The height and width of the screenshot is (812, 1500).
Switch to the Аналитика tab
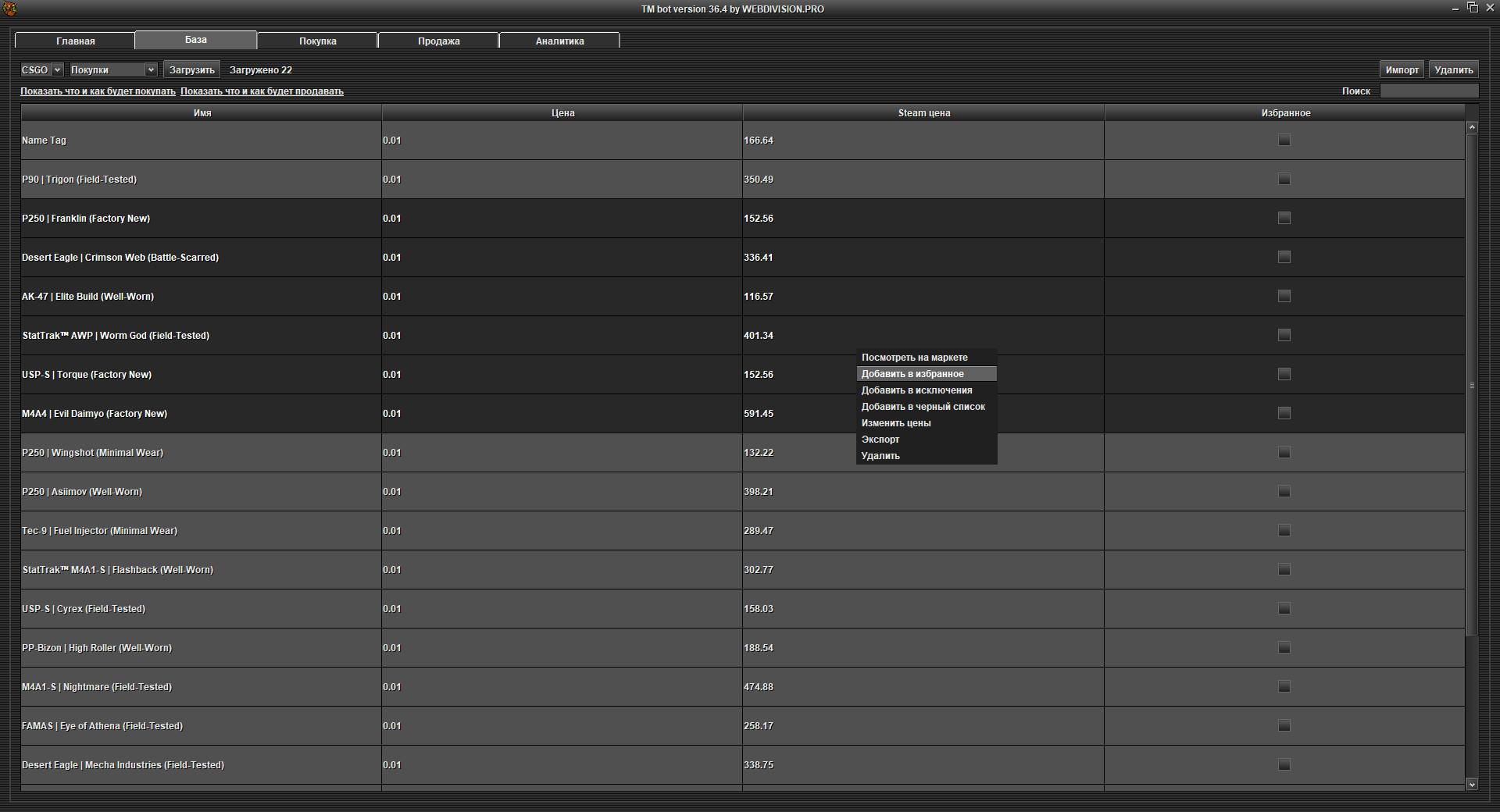[x=559, y=41]
